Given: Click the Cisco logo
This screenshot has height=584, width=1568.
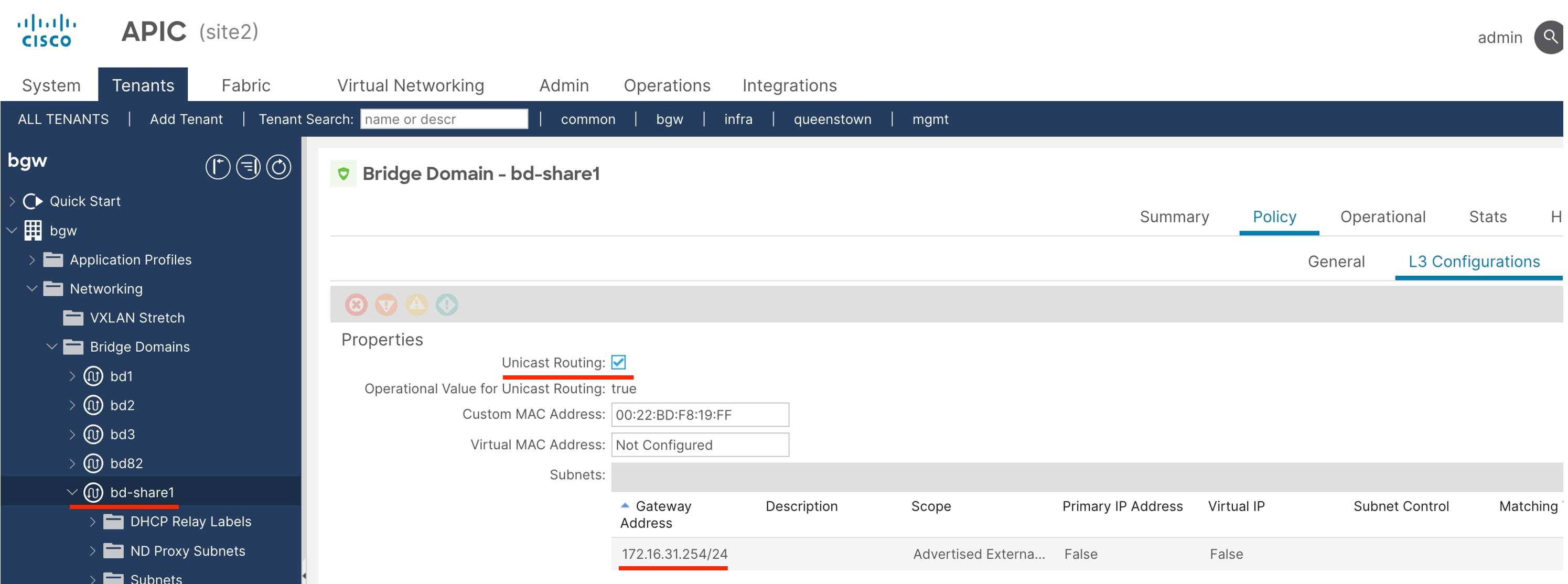Looking at the screenshot, I should [46, 31].
